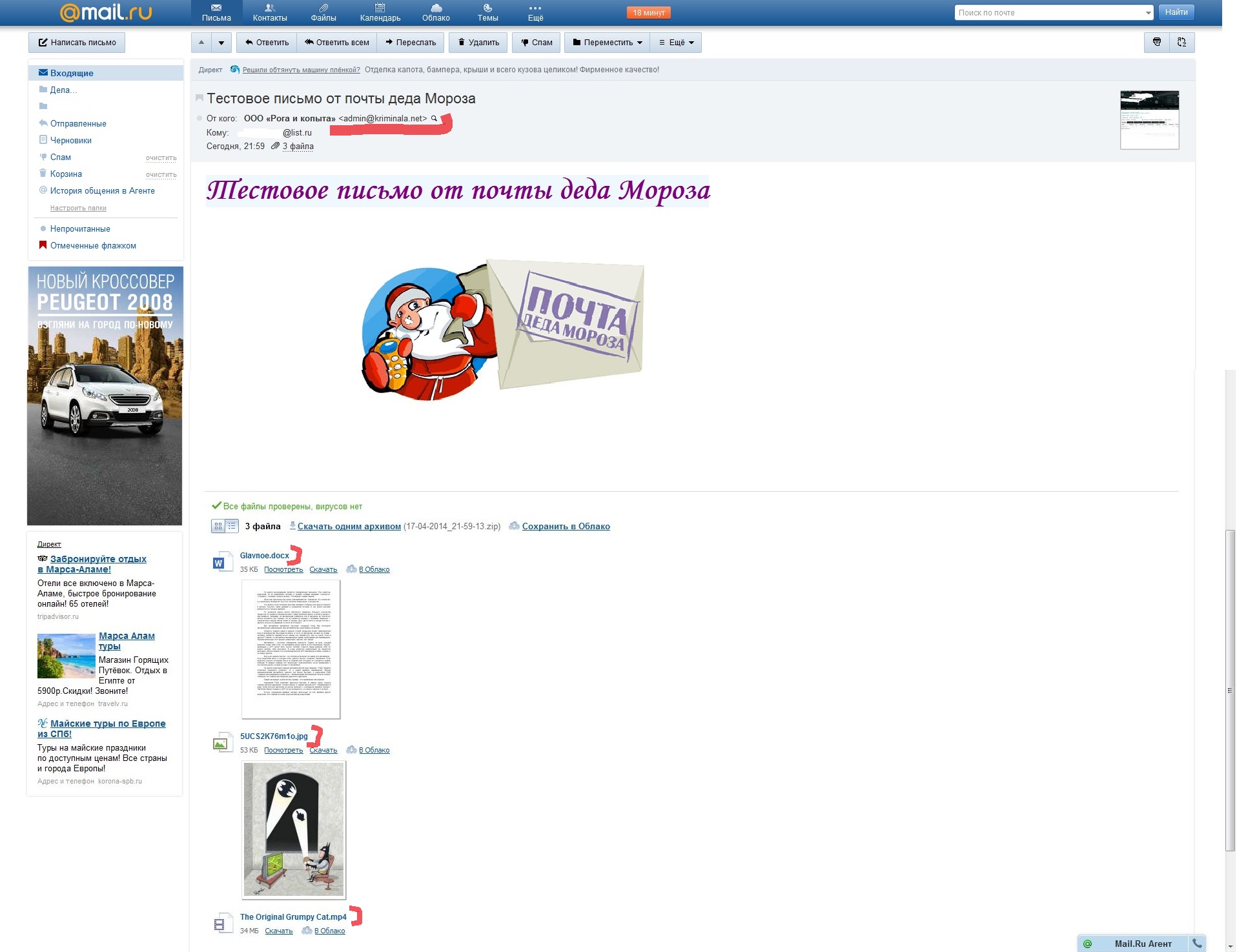The width and height of the screenshot is (1237, 952).
Task: Click Посмотреть for 5UCS2K76m1o.jpg
Action: (283, 750)
